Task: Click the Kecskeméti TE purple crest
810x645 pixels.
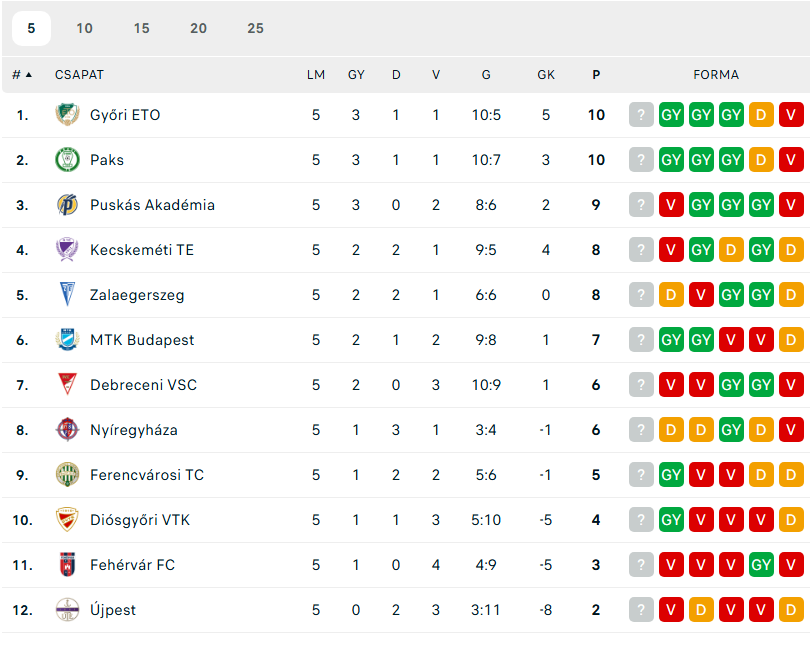Action: pos(67,249)
